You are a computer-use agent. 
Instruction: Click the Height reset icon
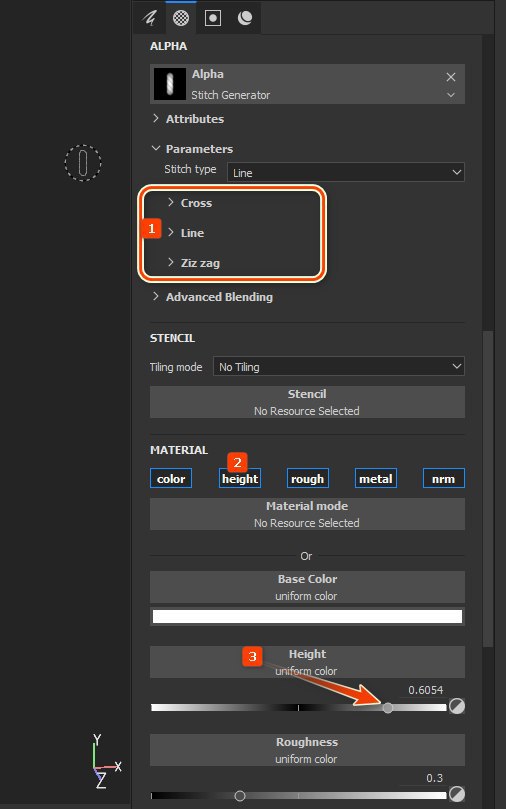456,706
